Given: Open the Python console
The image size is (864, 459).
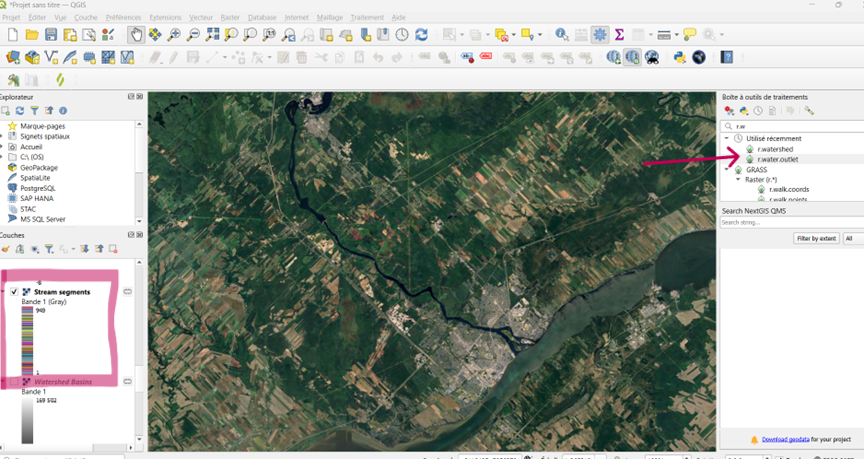Looking at the screenshot, I should (x=680, y=58).
